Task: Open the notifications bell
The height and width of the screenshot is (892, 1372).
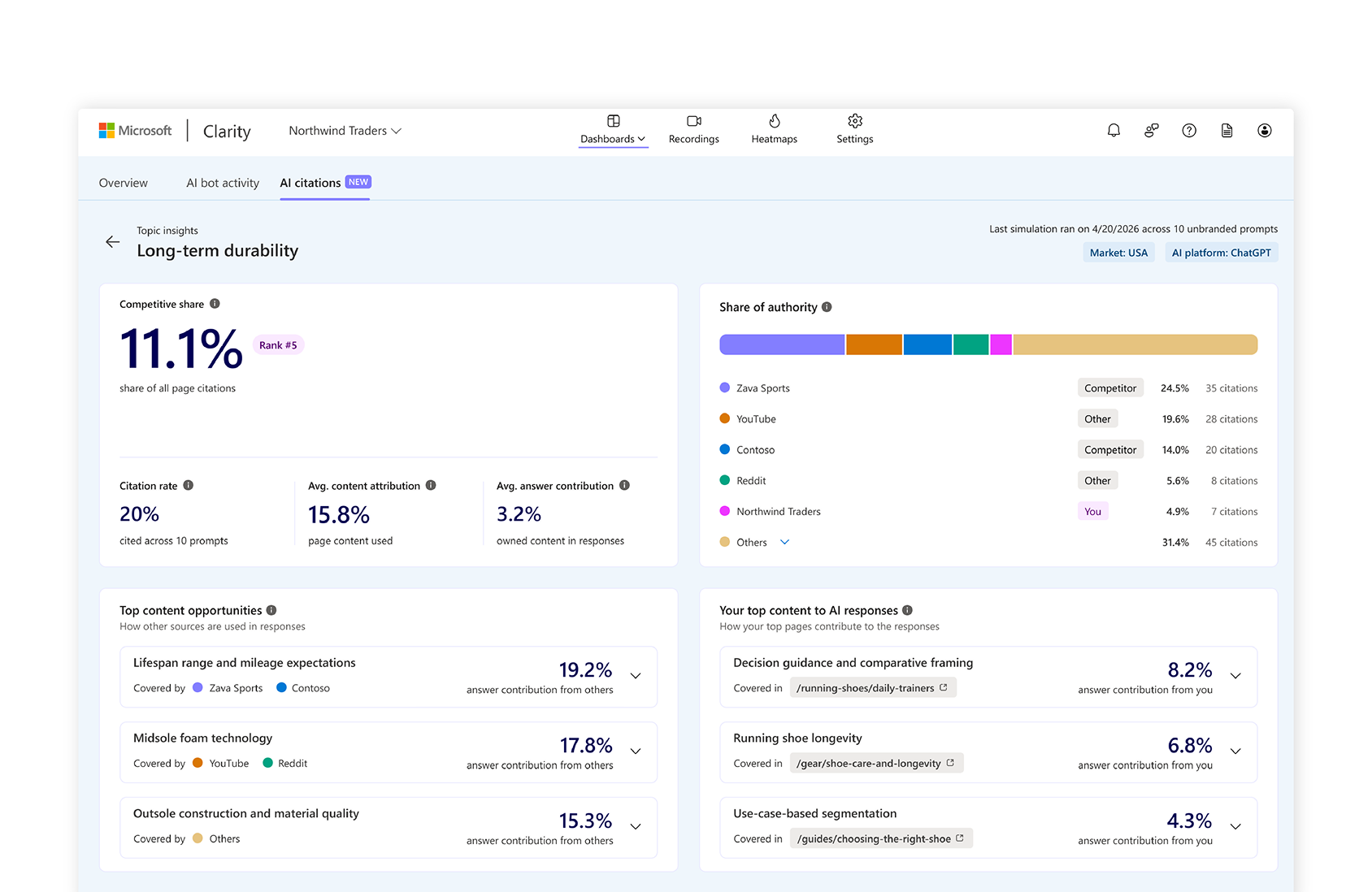Action: point(1114,130)
